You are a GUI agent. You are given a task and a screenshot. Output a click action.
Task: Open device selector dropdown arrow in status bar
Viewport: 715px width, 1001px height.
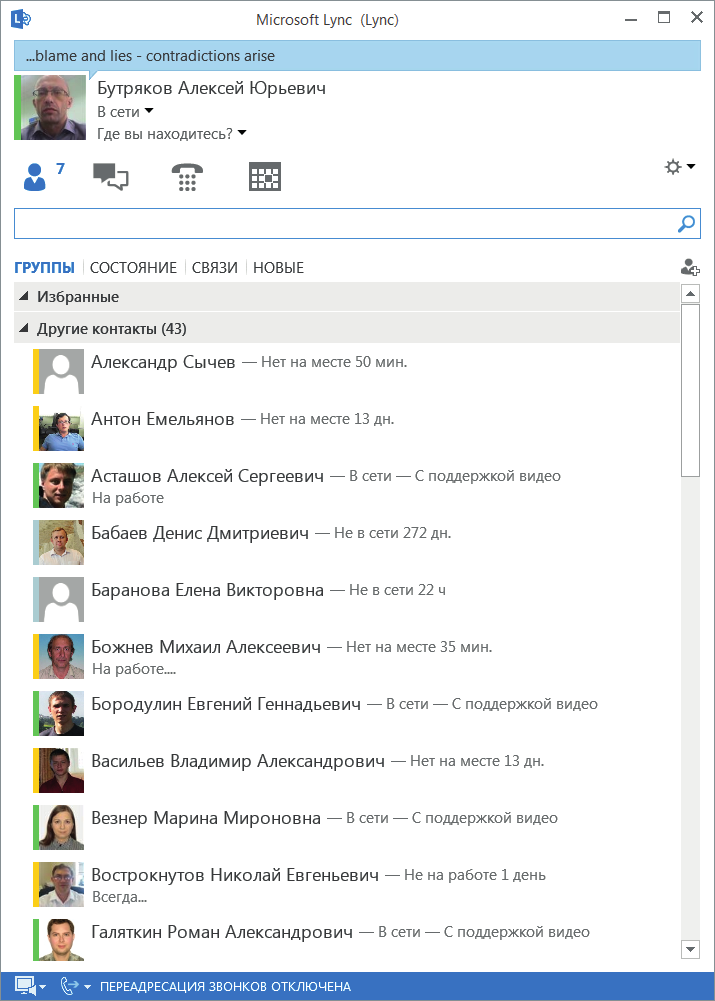43,987
